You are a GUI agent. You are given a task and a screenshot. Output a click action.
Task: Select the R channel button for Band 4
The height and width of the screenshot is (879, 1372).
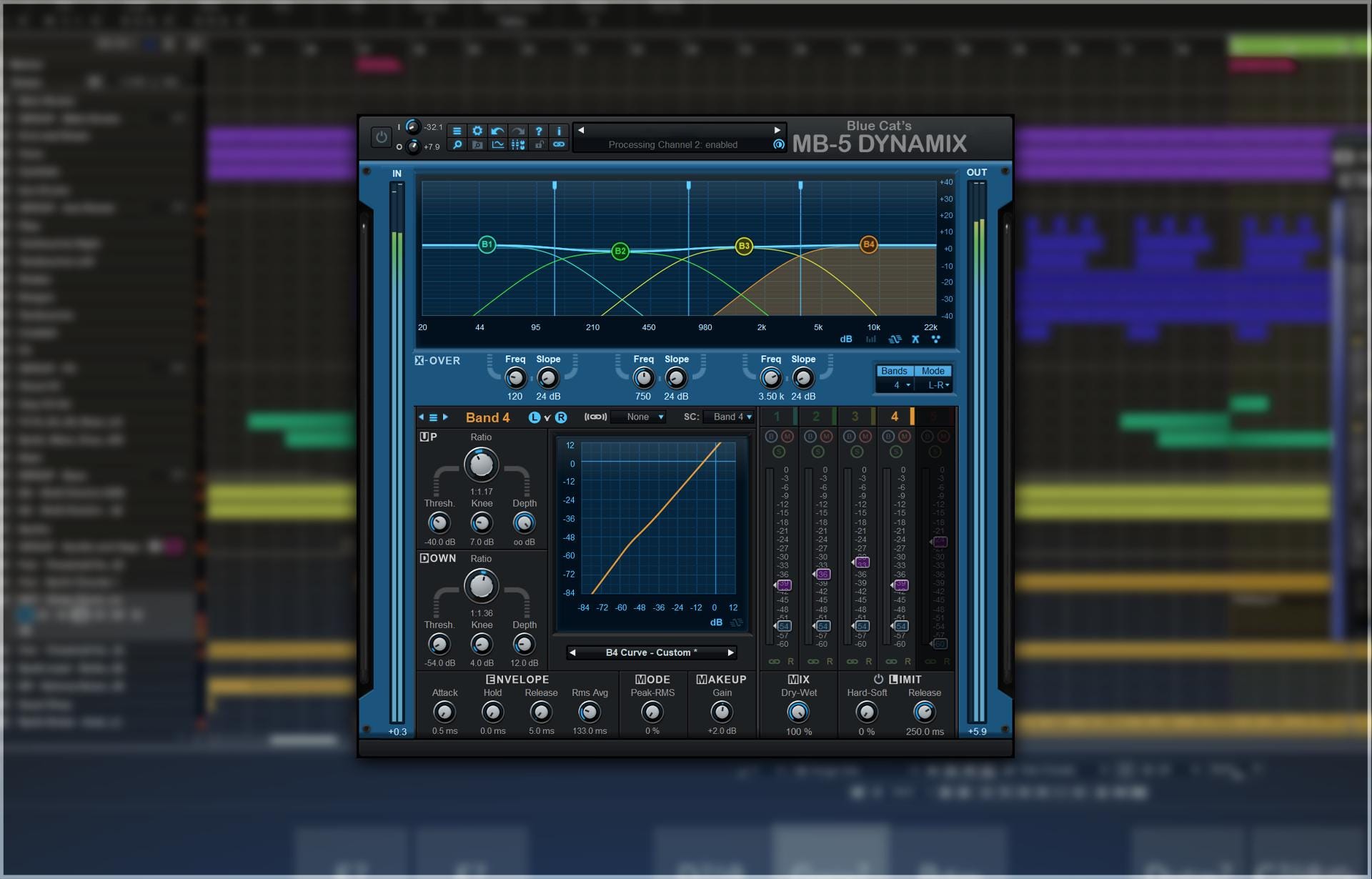coord(561,417)
